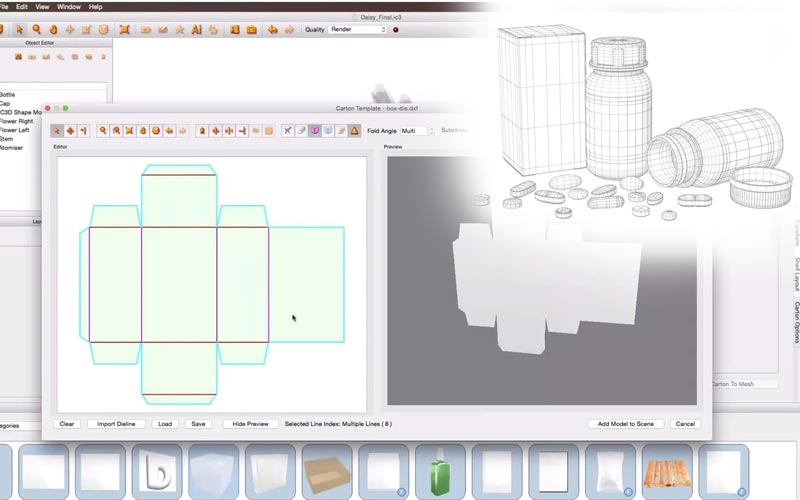The height and width of the screenshot is (500, 800).
Task: Click the green pen icon in Carton toolbar
Action: pos(302,131)
